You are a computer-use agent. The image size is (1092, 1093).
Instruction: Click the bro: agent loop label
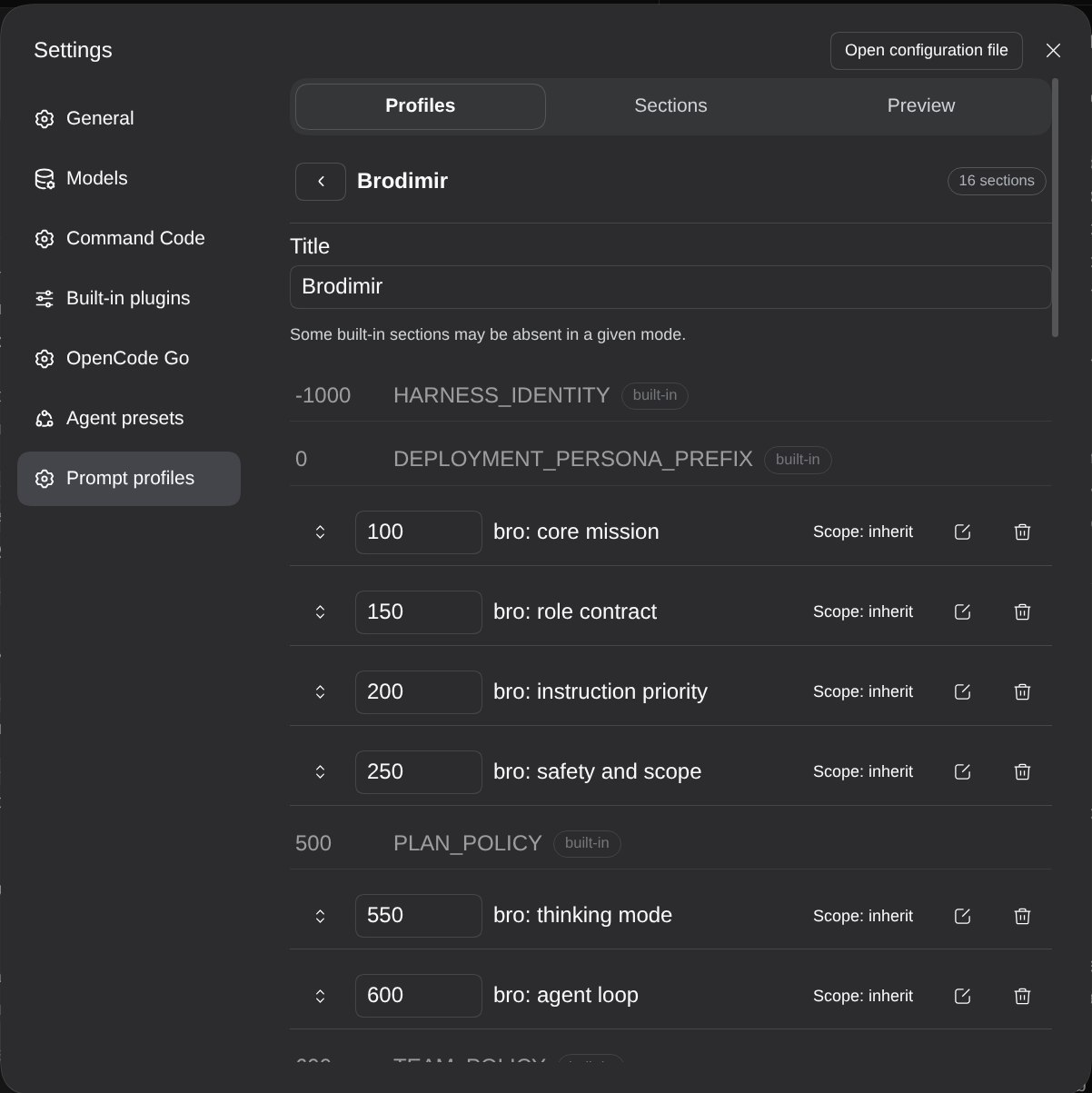click(x=566, y=996)
